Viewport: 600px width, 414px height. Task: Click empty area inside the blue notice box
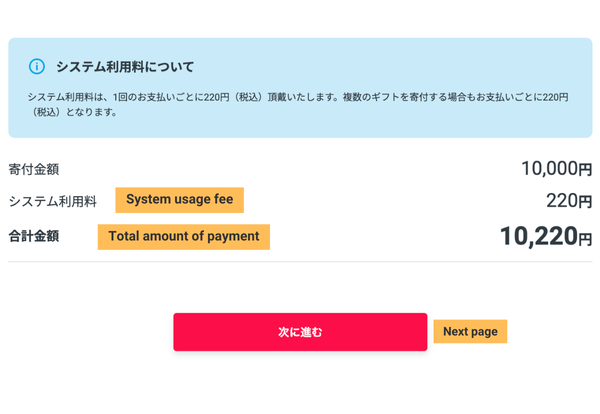point(400,125)
